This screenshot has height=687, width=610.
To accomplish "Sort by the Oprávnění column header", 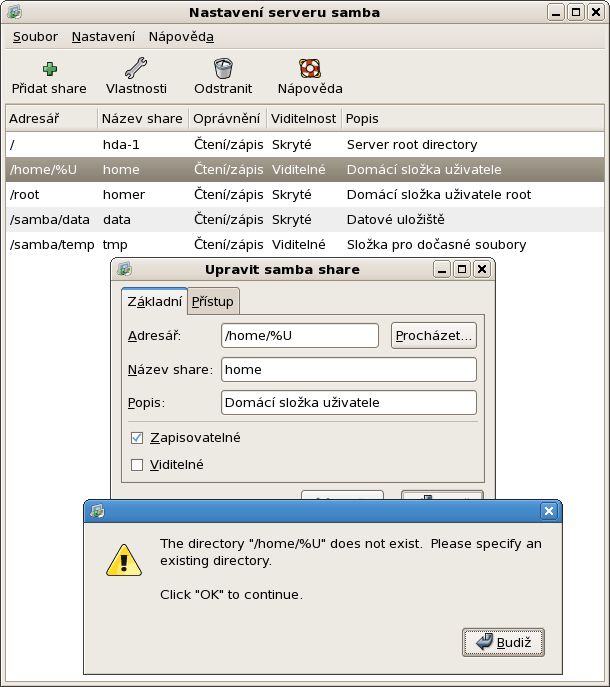I will pyautogui.click(x=227, y=118).
